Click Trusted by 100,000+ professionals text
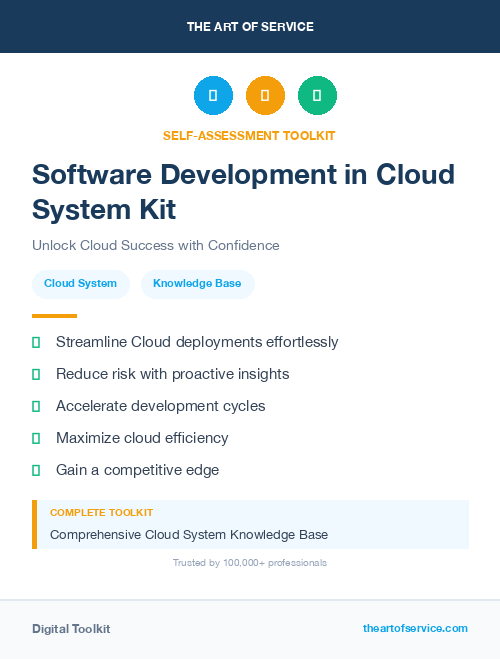This screenshot has width=500, height=659. (x=250, y=563)
